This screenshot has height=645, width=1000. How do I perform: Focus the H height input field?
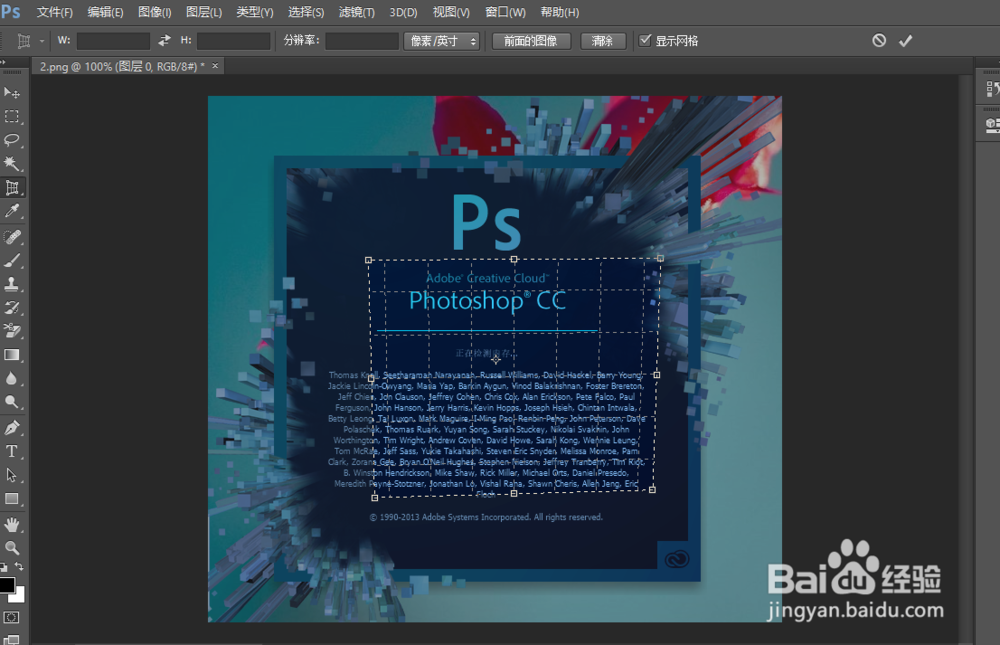pos(233,41)
